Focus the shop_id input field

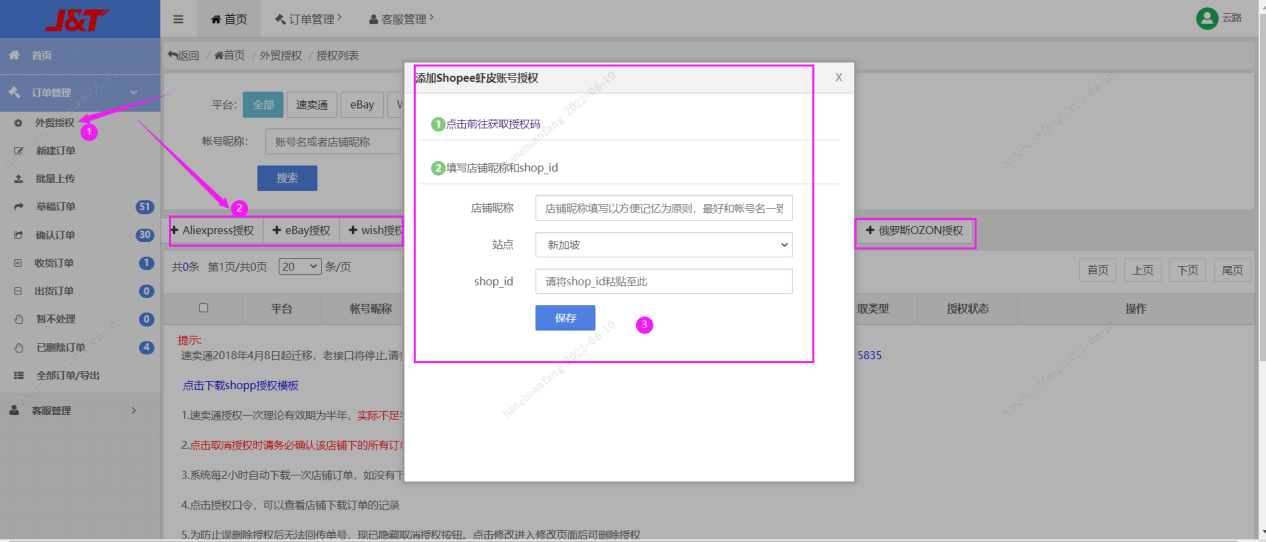pyautogui.click(x=664, y=281)
